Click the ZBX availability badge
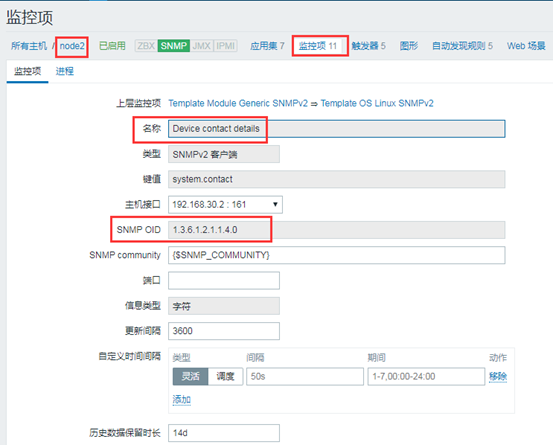 [146, 46]
